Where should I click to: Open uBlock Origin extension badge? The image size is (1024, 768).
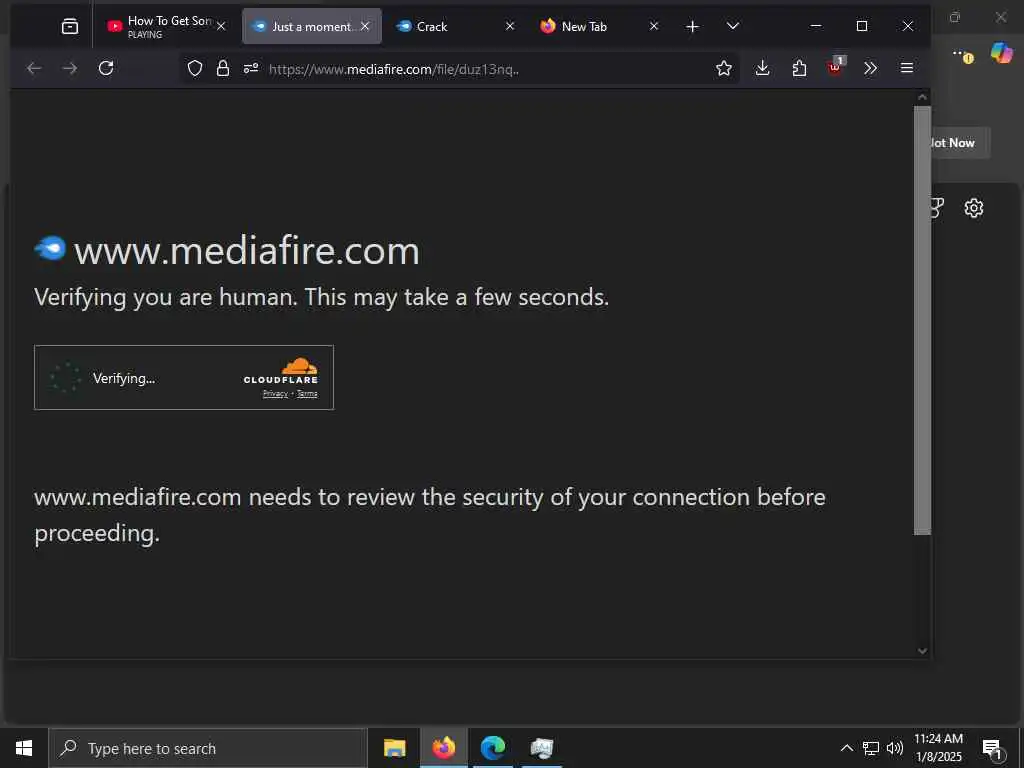click(x=835, y=67)
